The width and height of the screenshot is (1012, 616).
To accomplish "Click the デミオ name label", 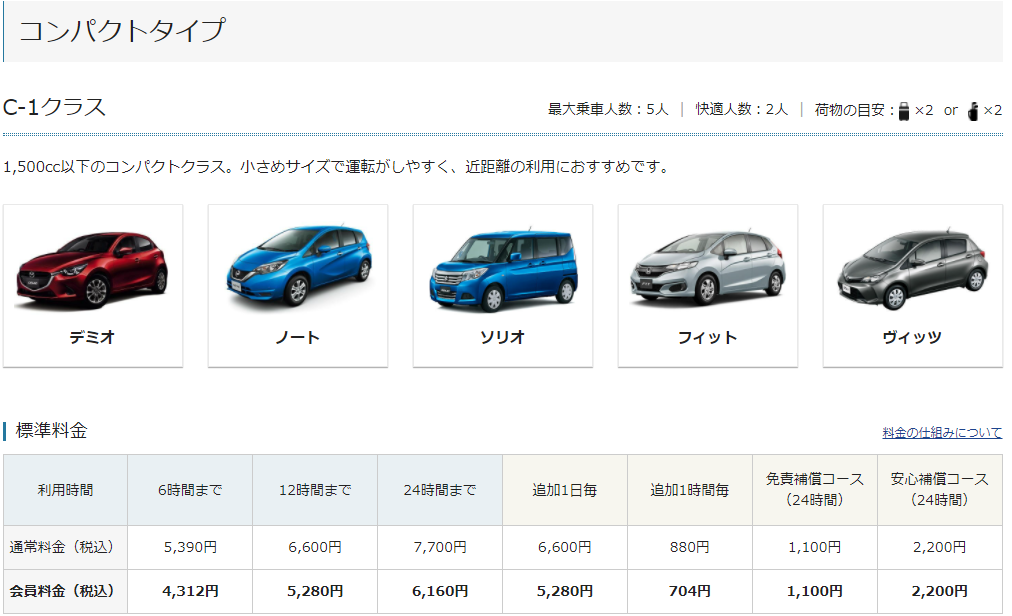I will pos(92,337).
